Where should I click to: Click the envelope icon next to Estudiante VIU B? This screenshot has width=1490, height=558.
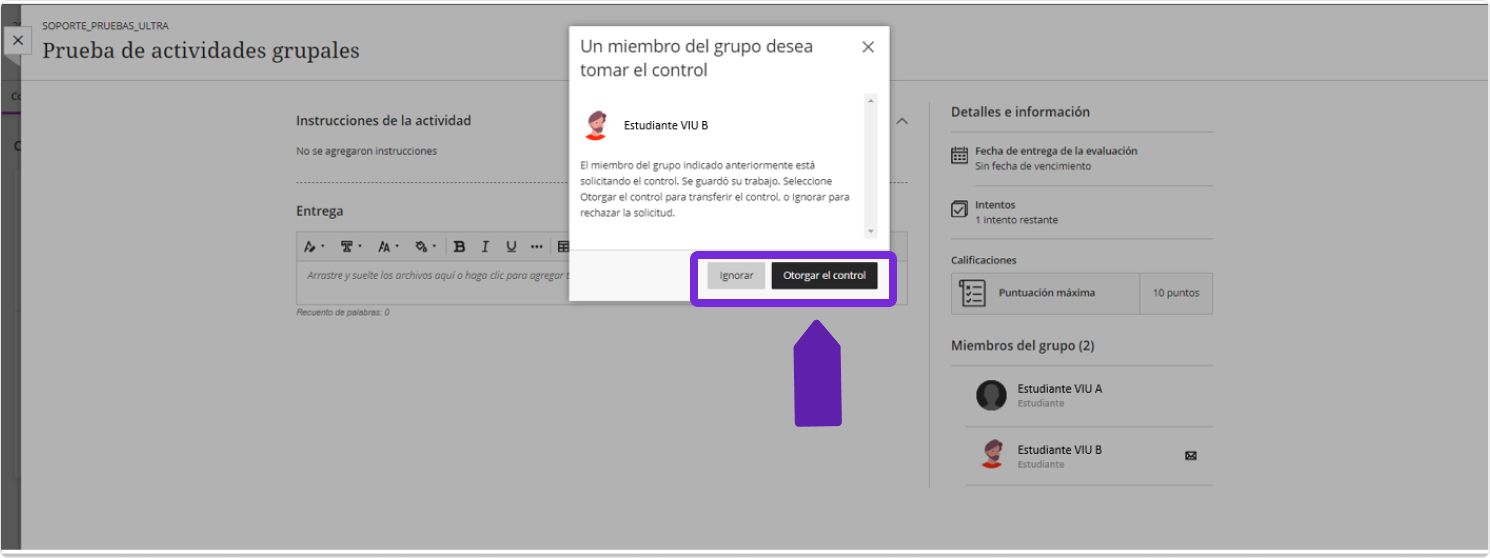tap(1190, 456)
